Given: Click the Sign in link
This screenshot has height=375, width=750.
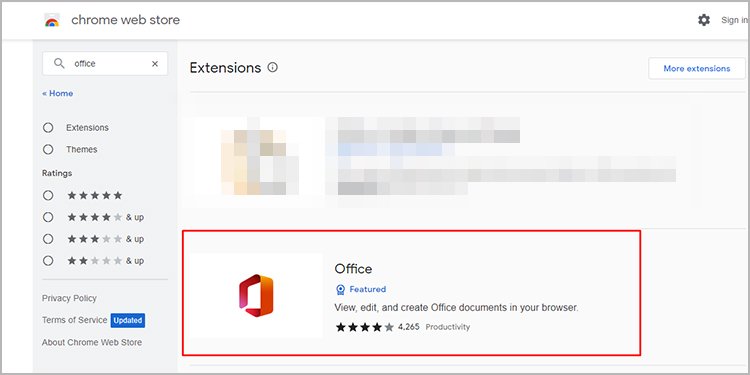Looking at the screenshot, I should (x=735, y=20).
